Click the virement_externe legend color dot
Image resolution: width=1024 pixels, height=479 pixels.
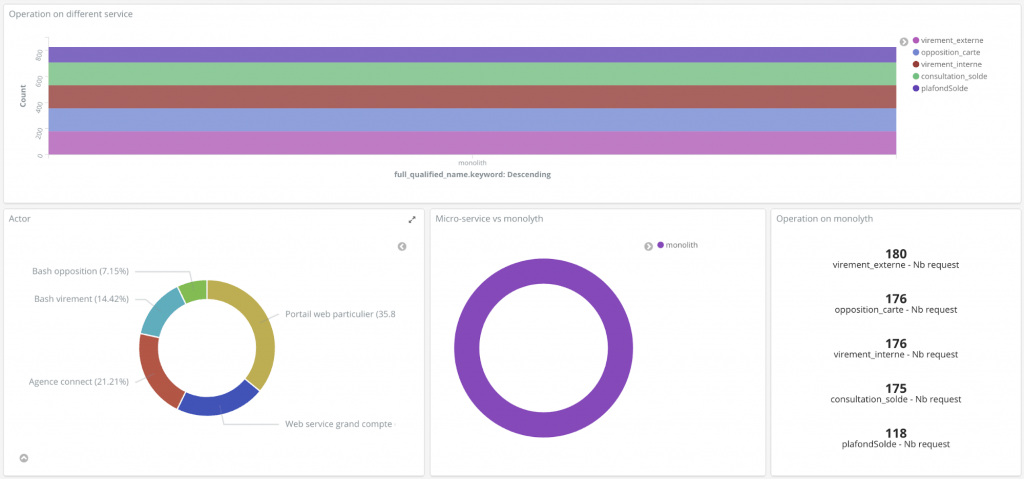915,40
